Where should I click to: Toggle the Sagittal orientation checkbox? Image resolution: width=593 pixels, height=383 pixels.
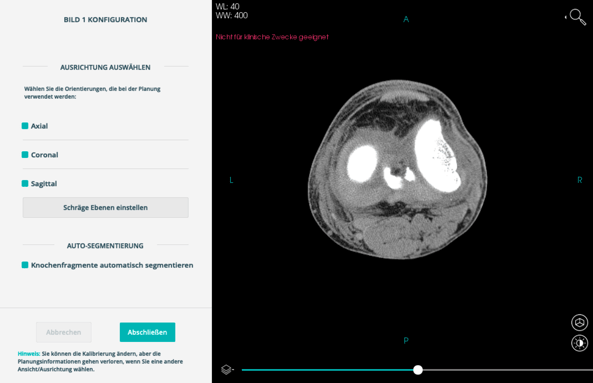coord(25,183)
